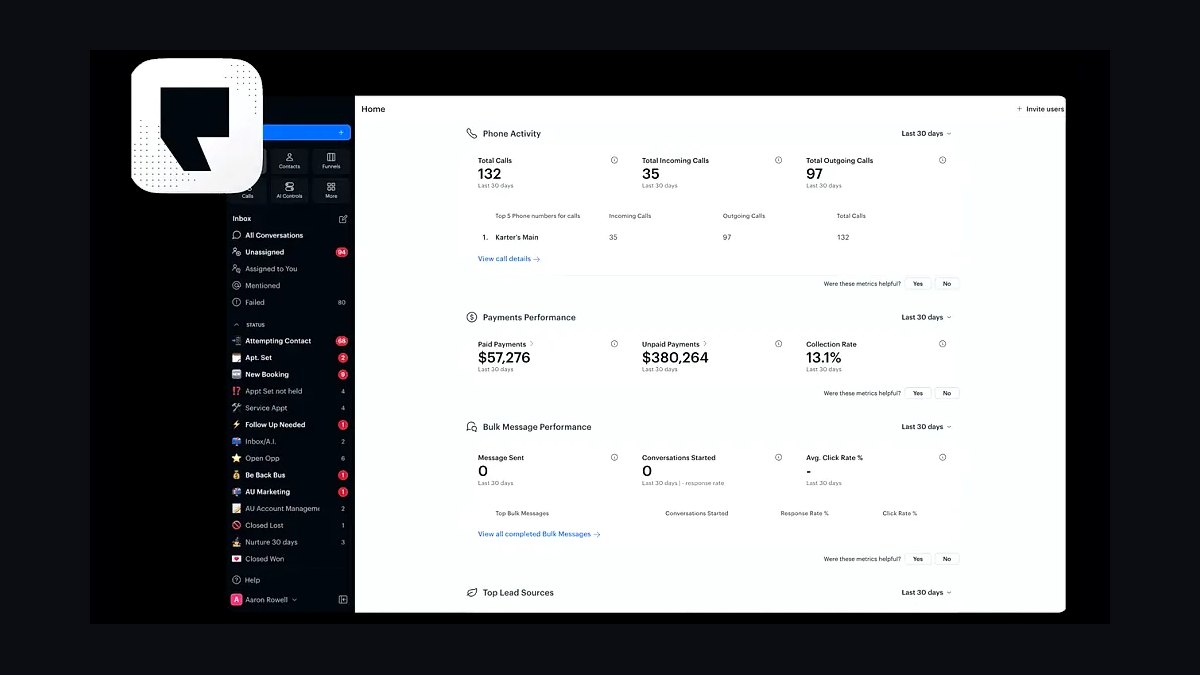Click the leaf icon beside Top Lead Sources
This screenshot has width=1200, height=675.
pyautogui.click(x=472, y=593)
